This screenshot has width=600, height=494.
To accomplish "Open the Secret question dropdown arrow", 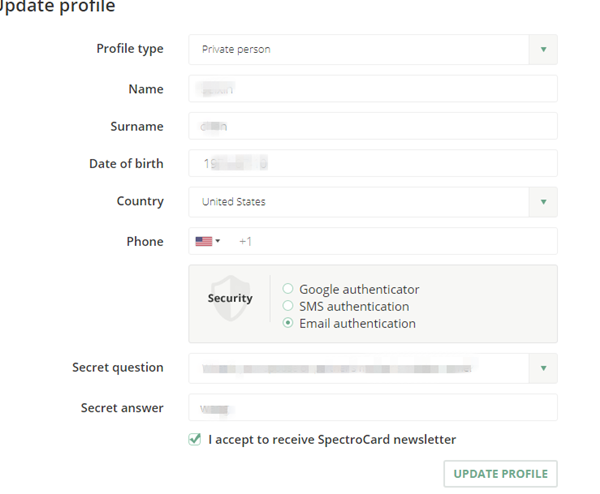I will [x=543, y=368].
